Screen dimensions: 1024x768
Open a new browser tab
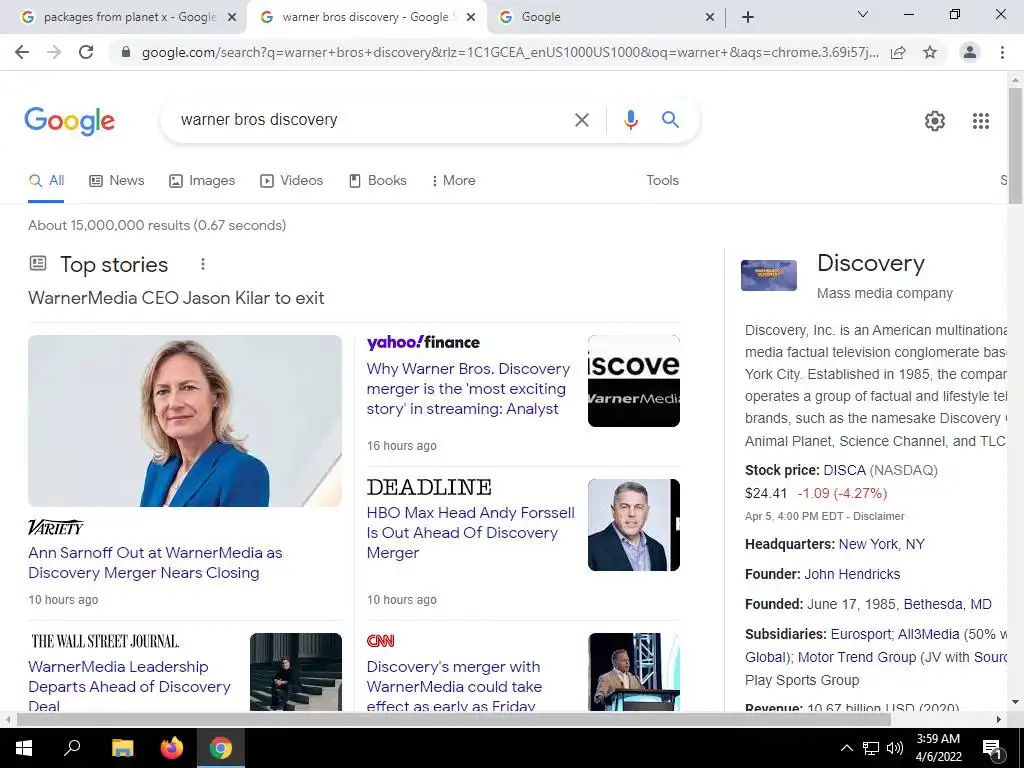(x=748, y=17)
